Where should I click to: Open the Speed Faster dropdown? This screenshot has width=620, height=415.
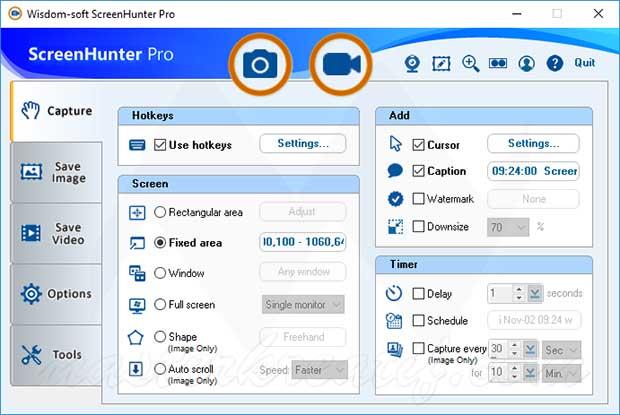319,370
